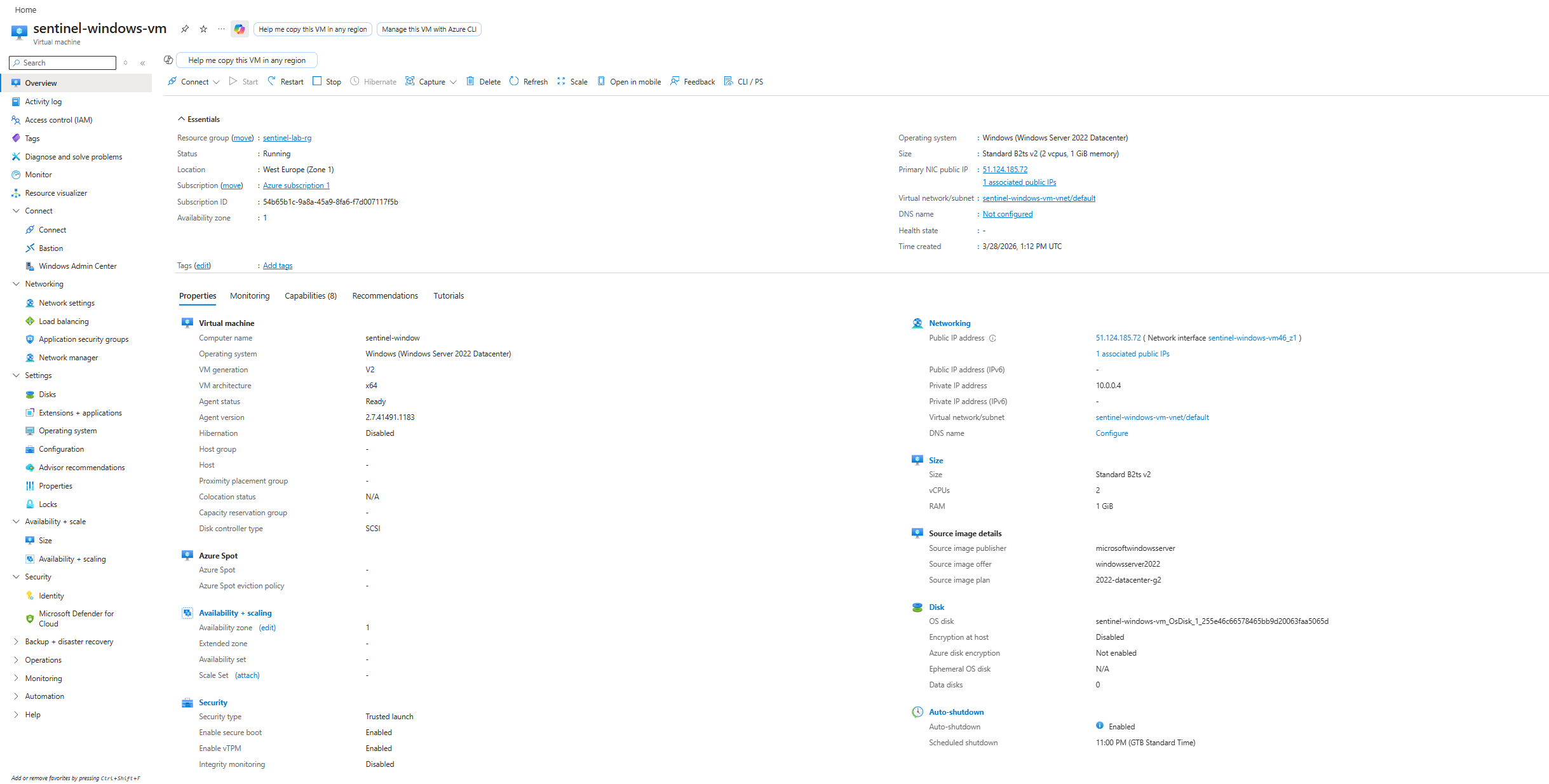This screenshot has width=1549, height=784.
Task: Click Add tags link
Action: (278, 266)
